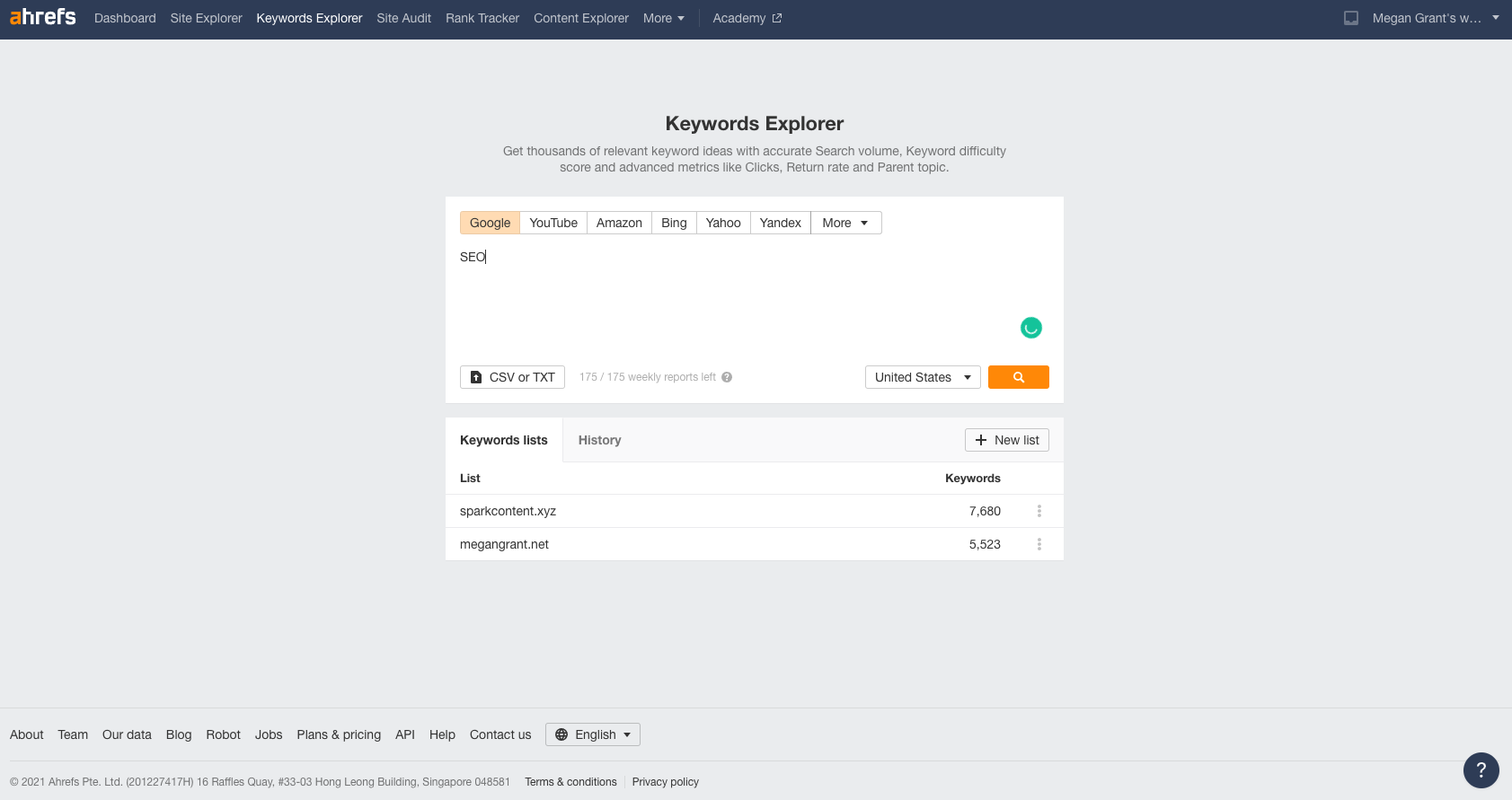This screenshot has width=1512, height=800.
Task: Open the megangrant.net keyword list
Action: (504, 544)
